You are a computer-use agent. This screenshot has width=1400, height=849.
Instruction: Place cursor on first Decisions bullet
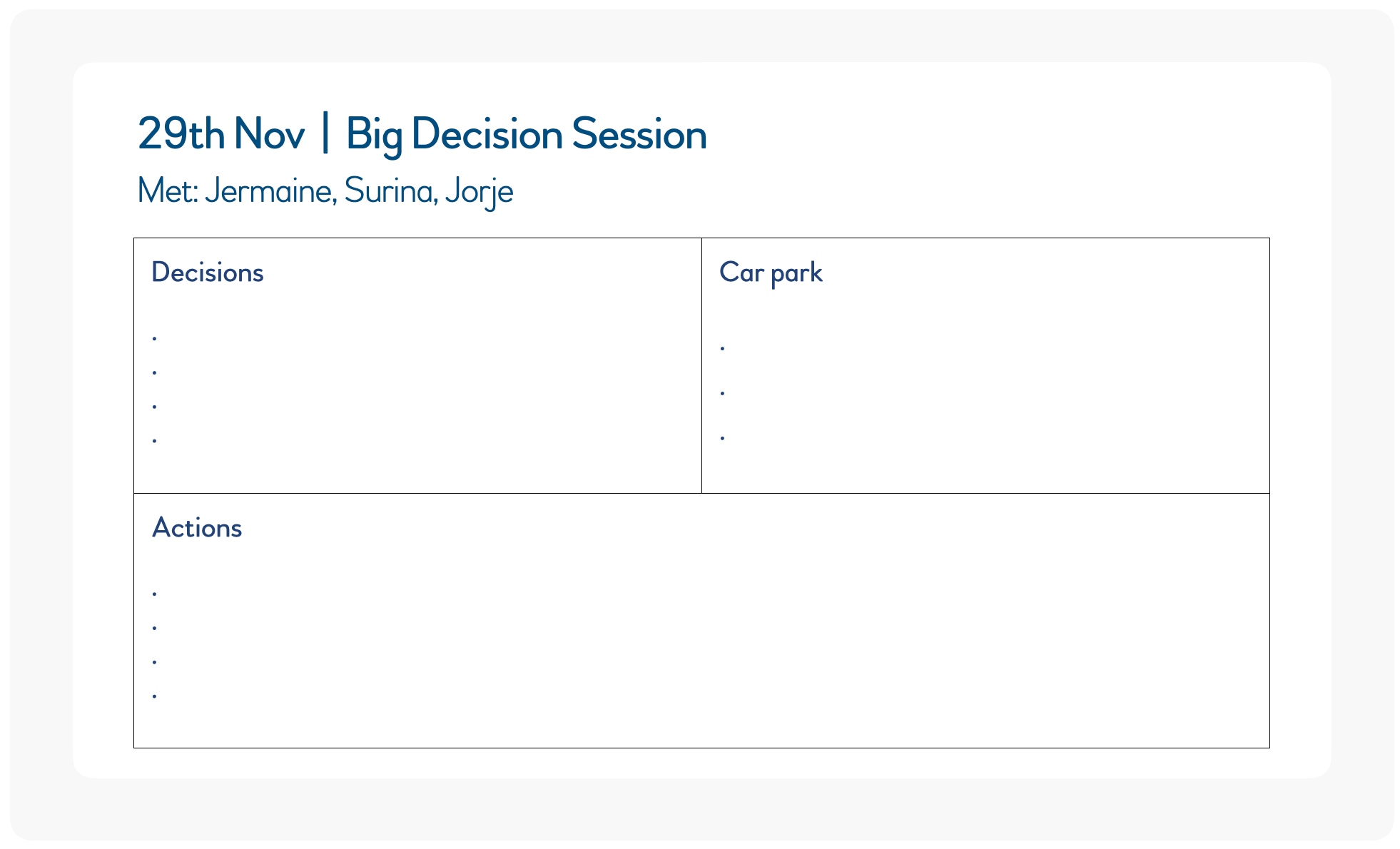(155, 337)
